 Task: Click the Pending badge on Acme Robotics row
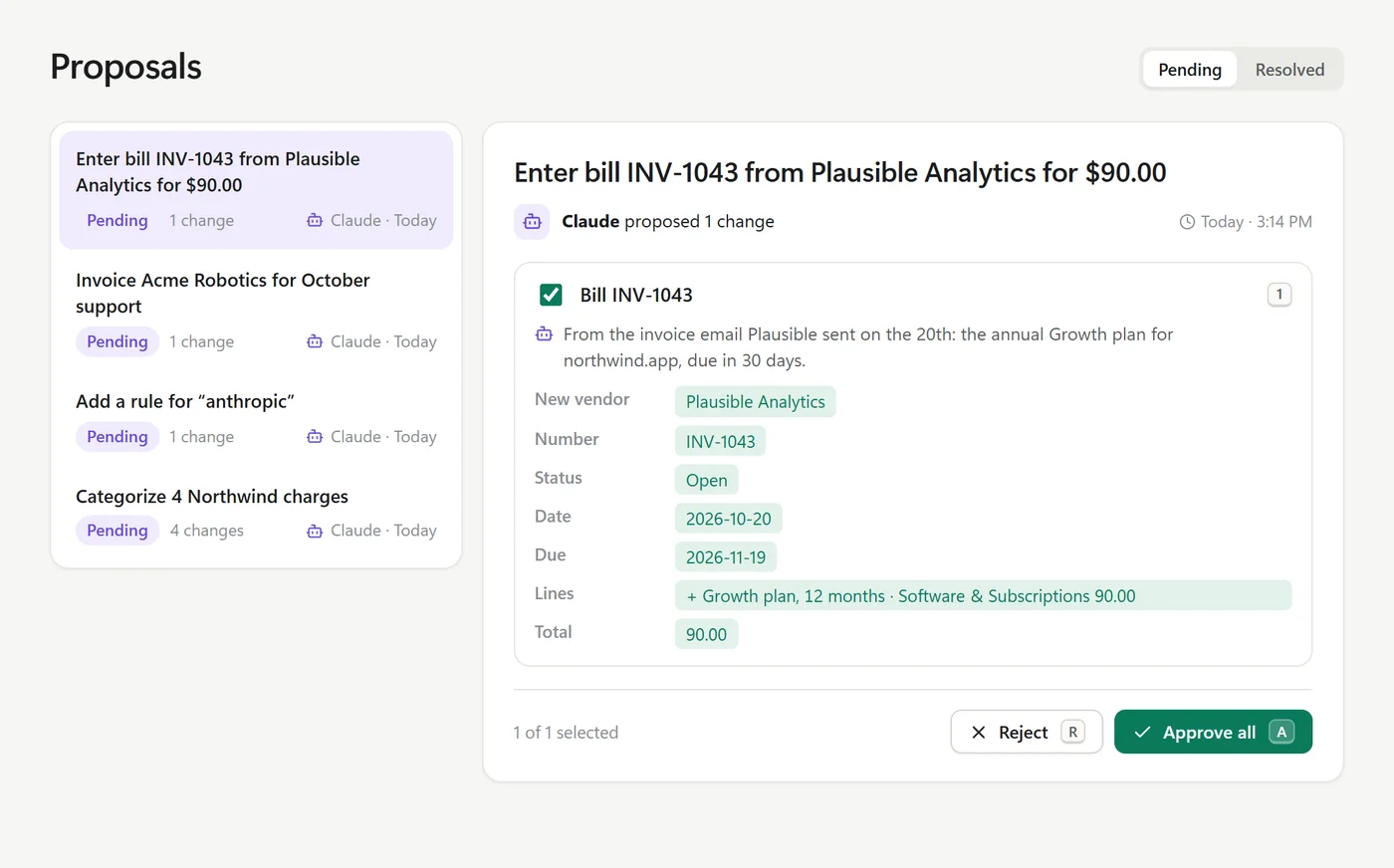click(117, 341)
